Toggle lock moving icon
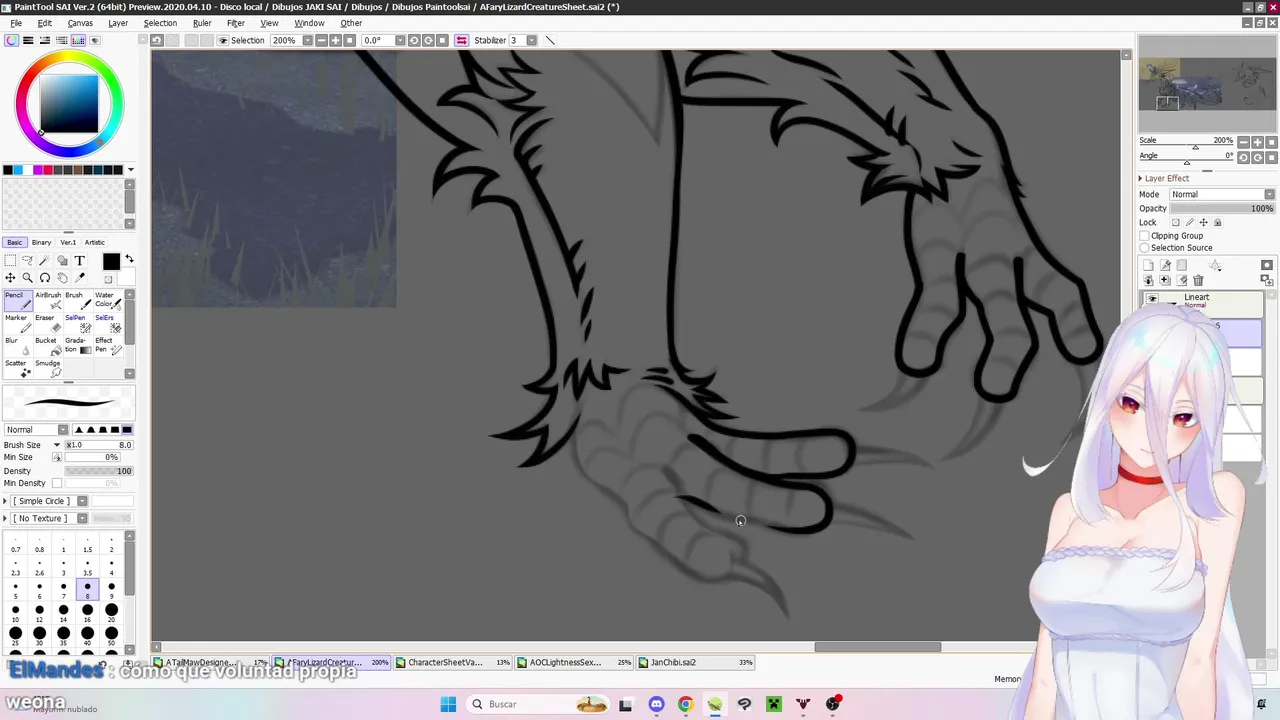The width and height of the screenshot is (1280, 720). pos(1203,222)
